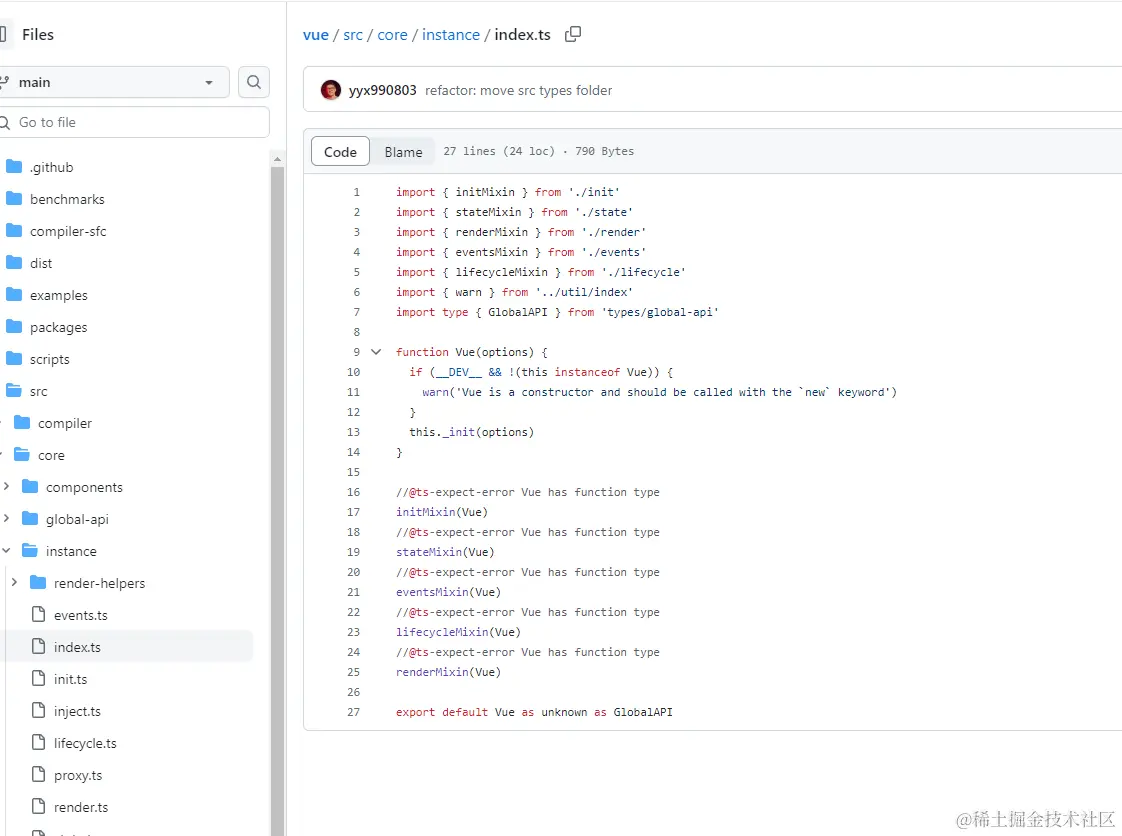Click 'eventsMixin(Vue)' on line 21
Screen dimensions: 1122x836
click(448, 593)
